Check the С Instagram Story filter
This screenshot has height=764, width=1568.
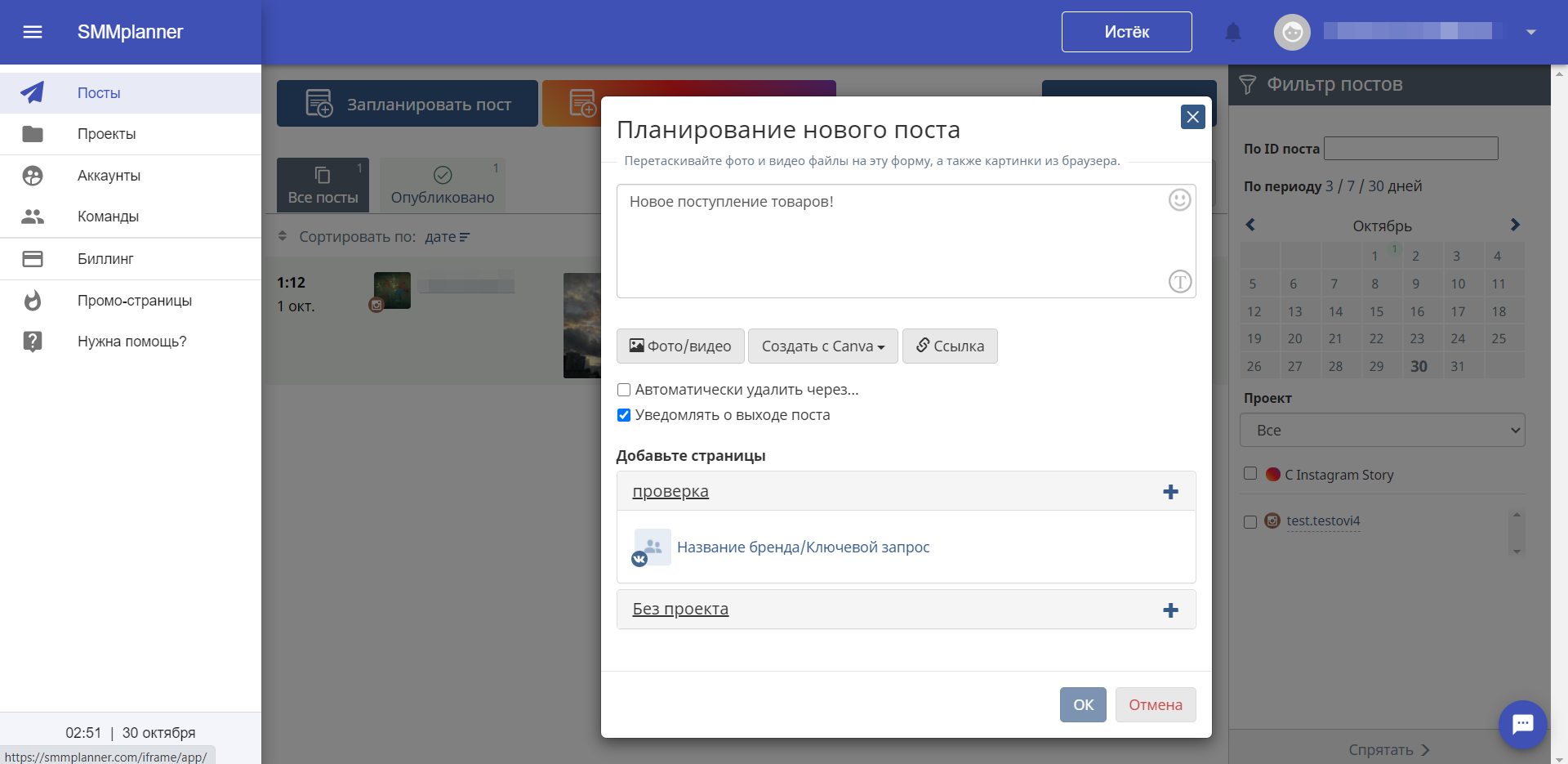(1249, 474)
